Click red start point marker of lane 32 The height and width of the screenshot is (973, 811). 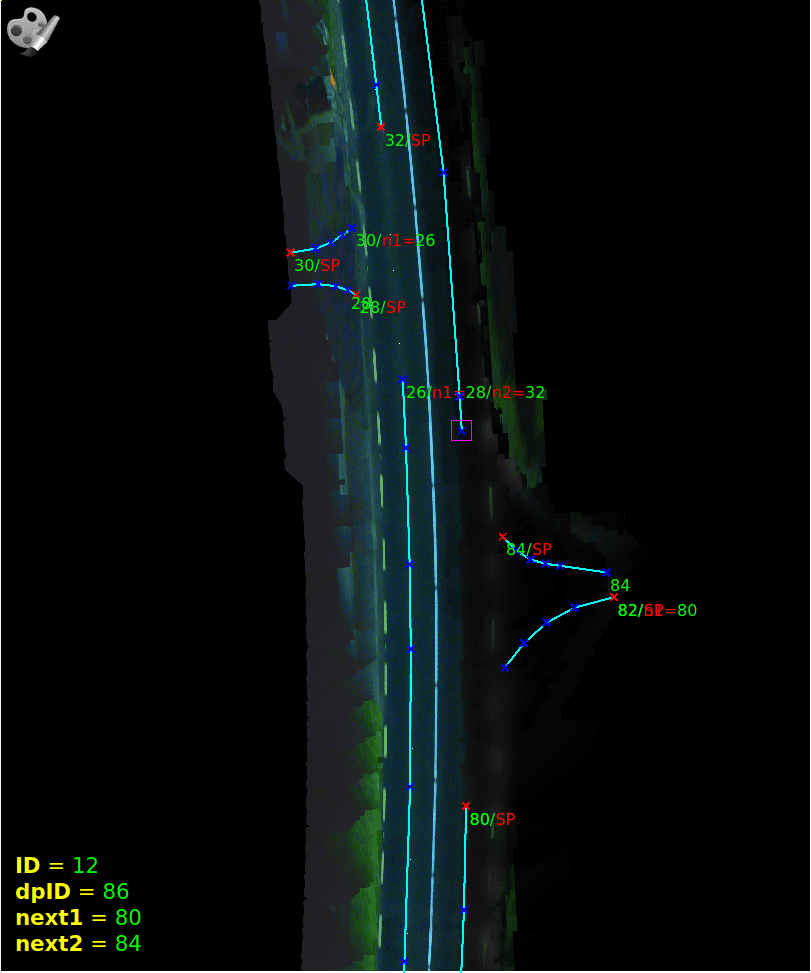[x=381, y=127]
